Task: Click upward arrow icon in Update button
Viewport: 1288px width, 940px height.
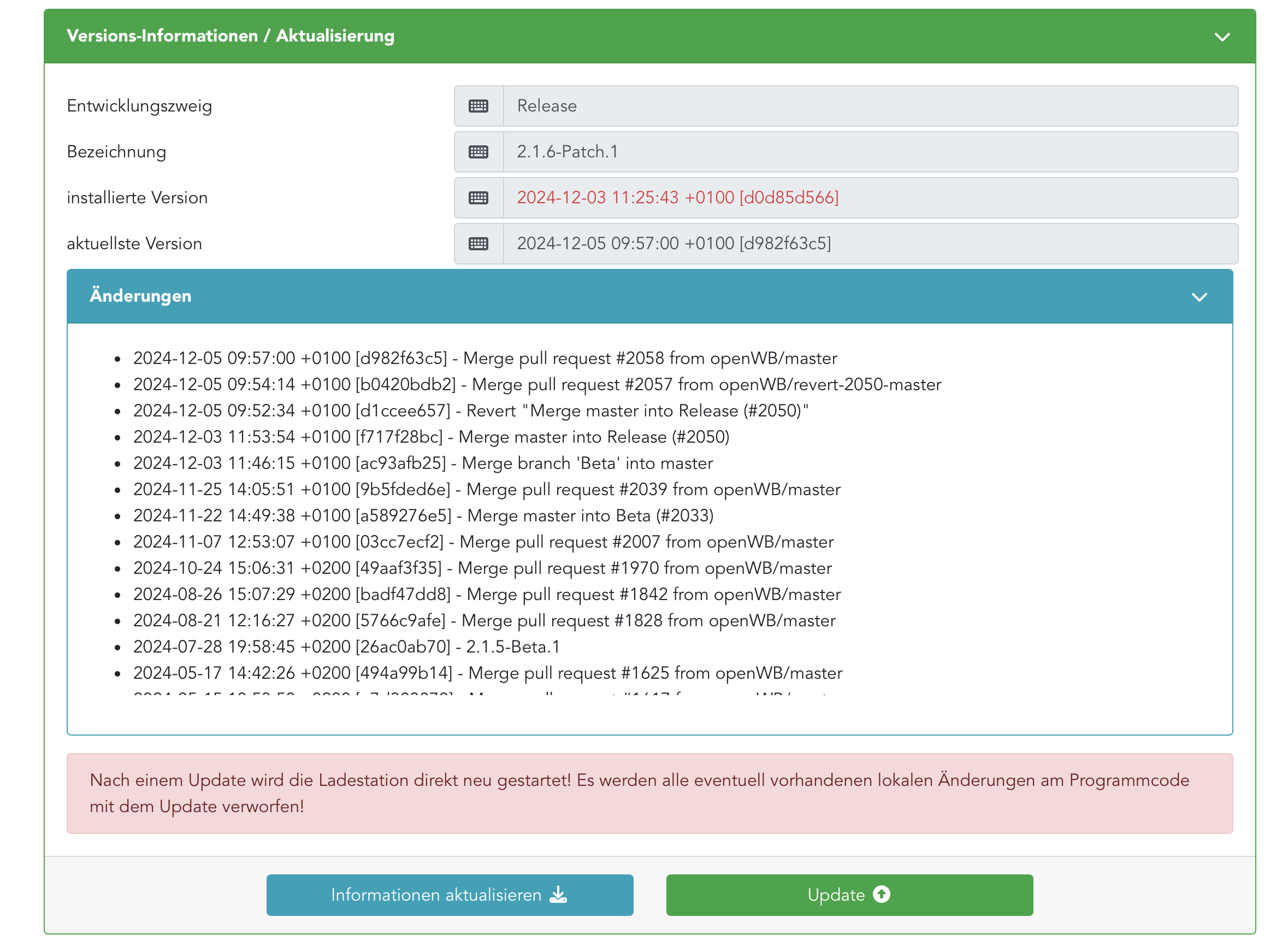Action: (882, 895)
